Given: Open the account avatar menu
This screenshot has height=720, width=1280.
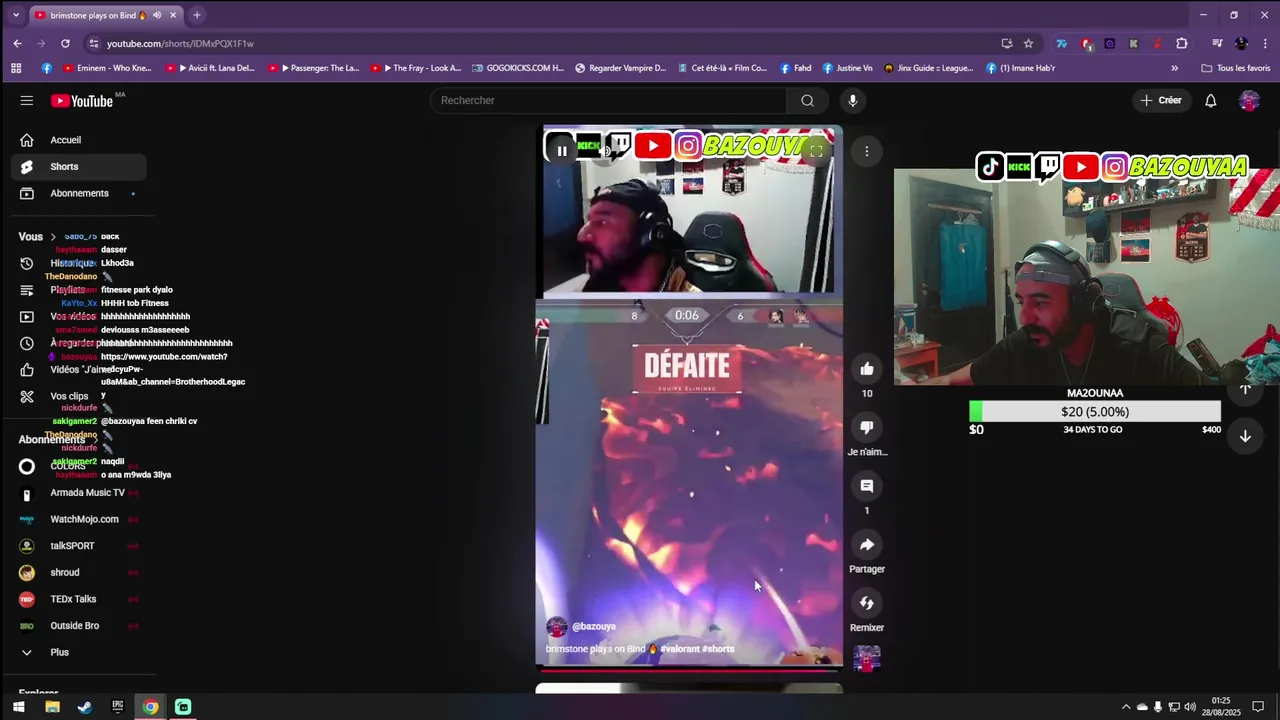Looking at the screenshot, I should click(x=1249, y=100).
